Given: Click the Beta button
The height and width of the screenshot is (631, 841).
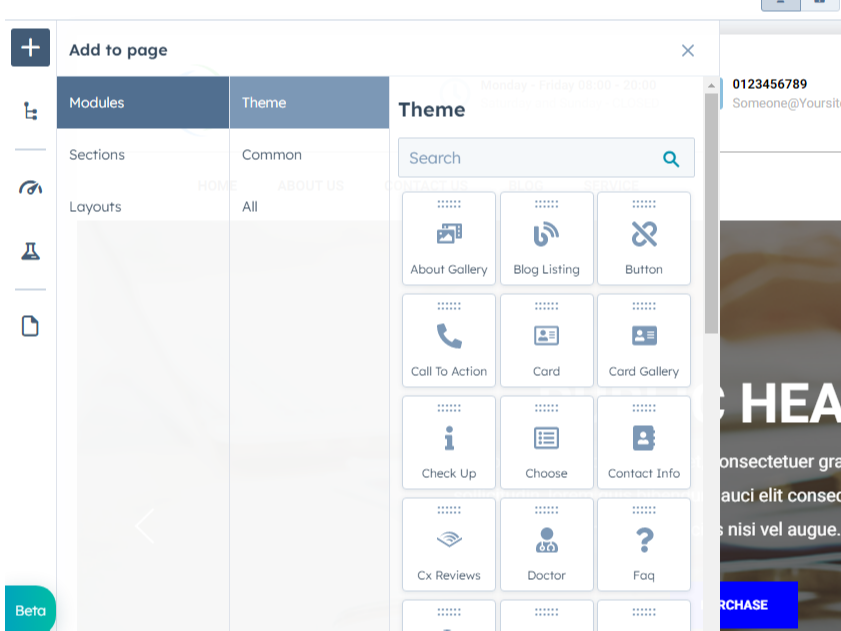Looking at the screenshot, I should pos(30,610).
